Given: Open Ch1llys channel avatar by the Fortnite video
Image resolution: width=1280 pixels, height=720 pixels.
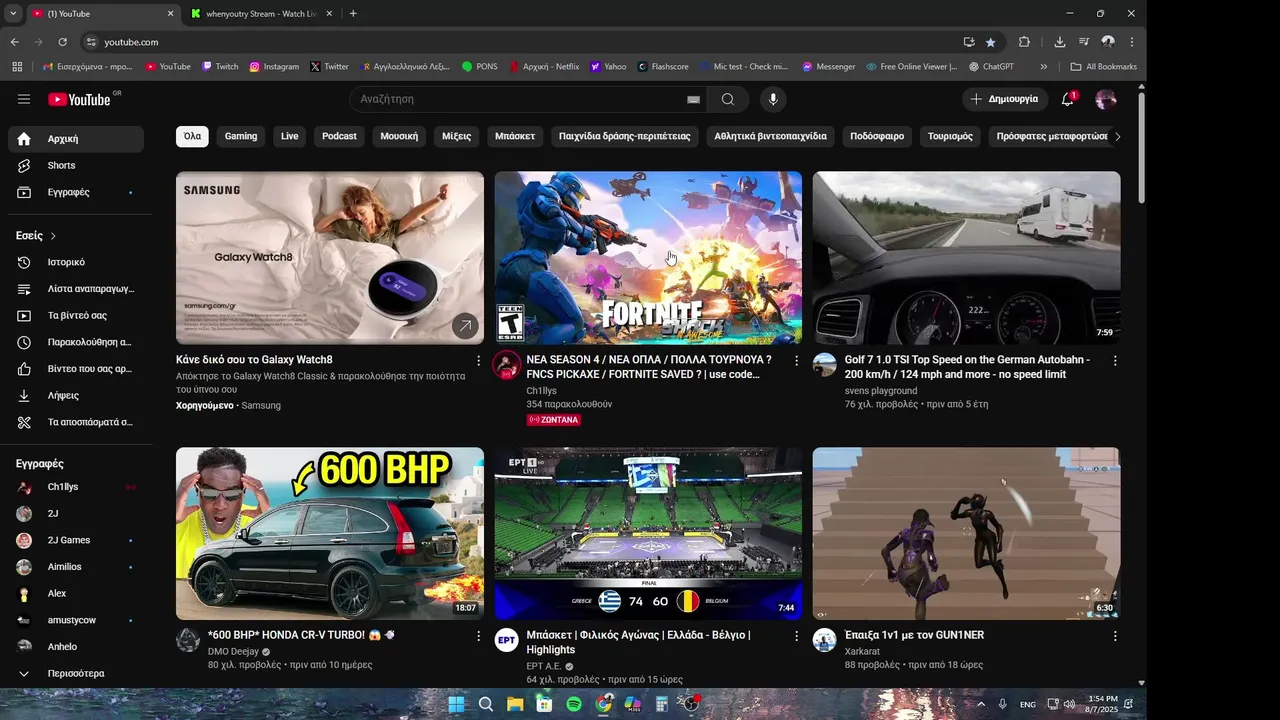Looking at the screenshot, I should point(506,364).
